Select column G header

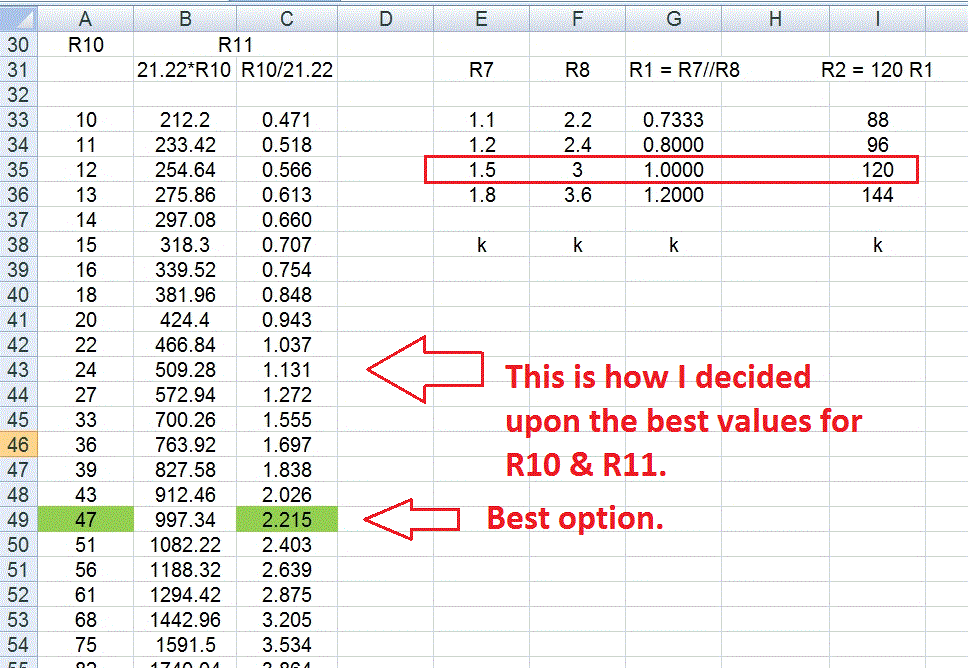(673, 18)
